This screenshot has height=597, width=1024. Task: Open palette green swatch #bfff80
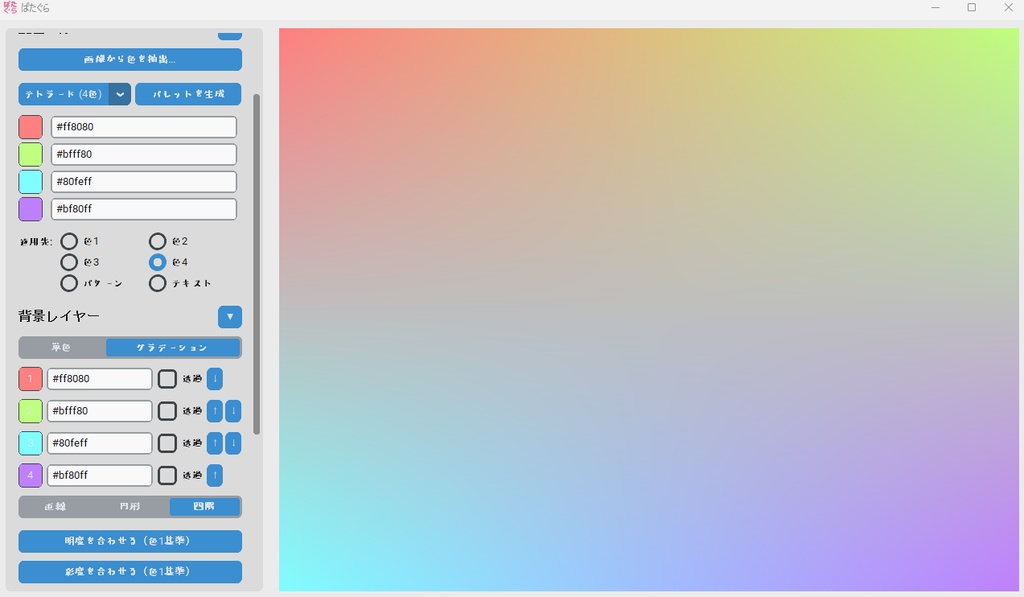coord(31,155)
